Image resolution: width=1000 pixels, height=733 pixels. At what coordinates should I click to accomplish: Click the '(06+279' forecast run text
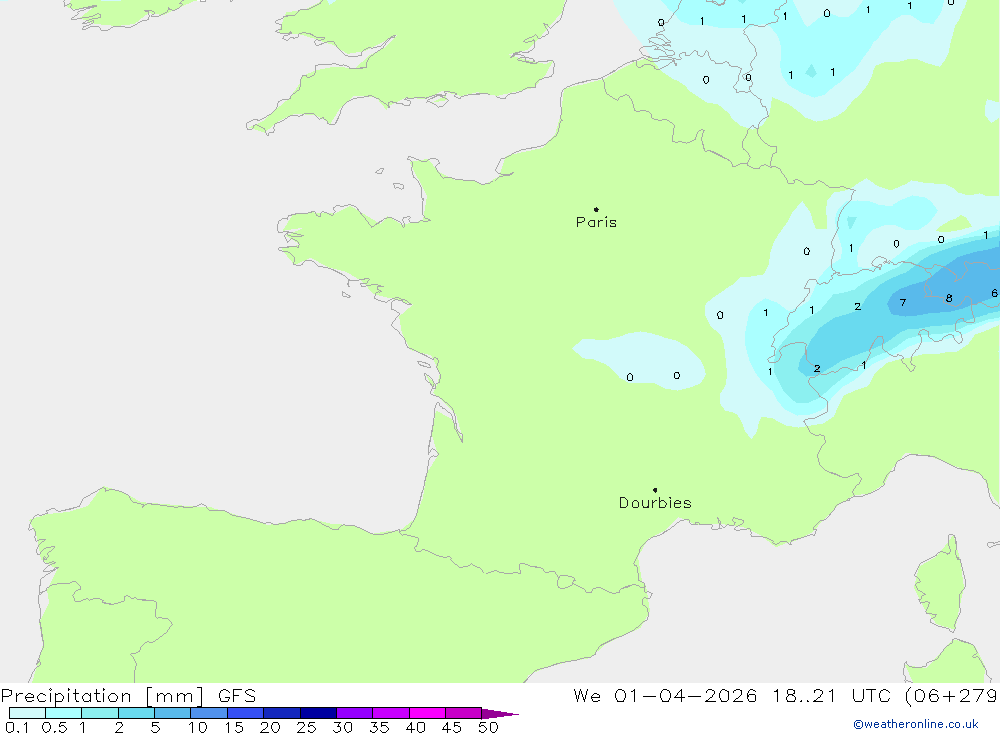pyautogui.click(x=952, y=696)
